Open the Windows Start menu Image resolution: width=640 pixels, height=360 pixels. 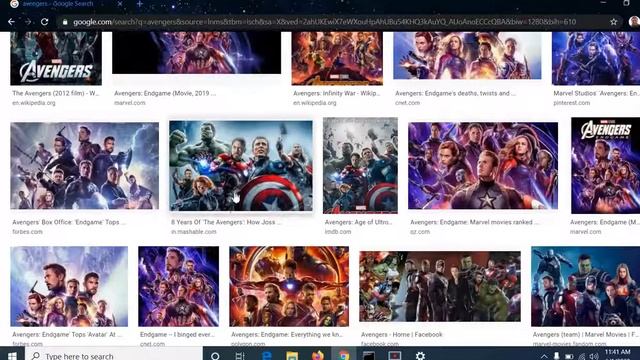pyautogui.click(x=12, y=356)
